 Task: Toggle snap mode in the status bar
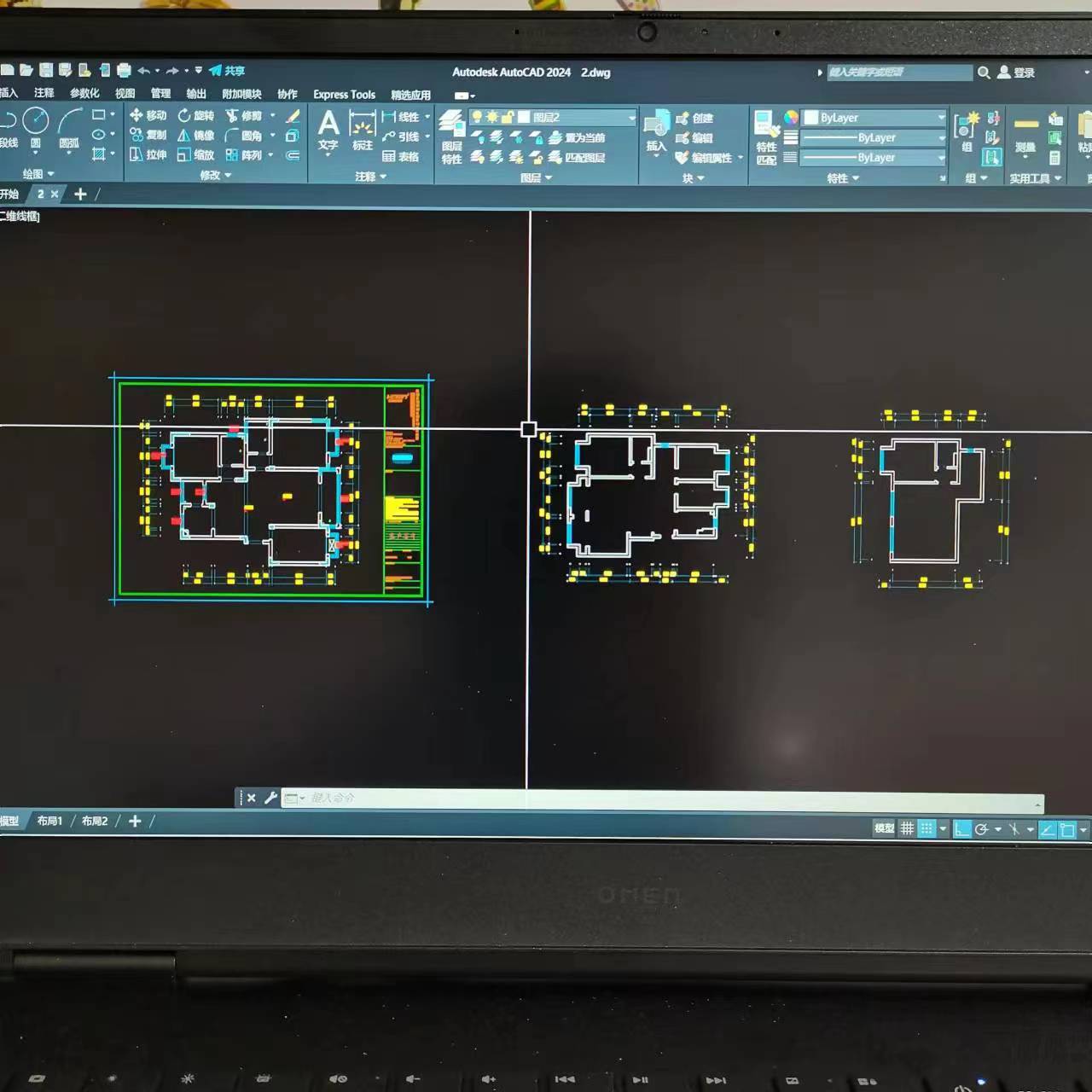[x=926, y=828]
